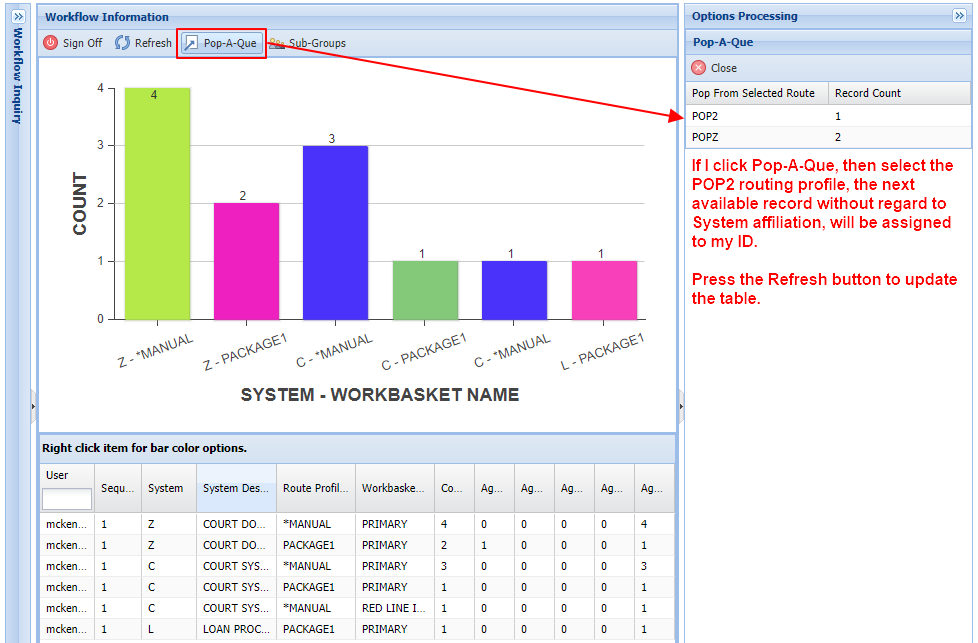The image size is (978, 643).
Task: Click the Workflow Information panel title
Action: (107, 17)
